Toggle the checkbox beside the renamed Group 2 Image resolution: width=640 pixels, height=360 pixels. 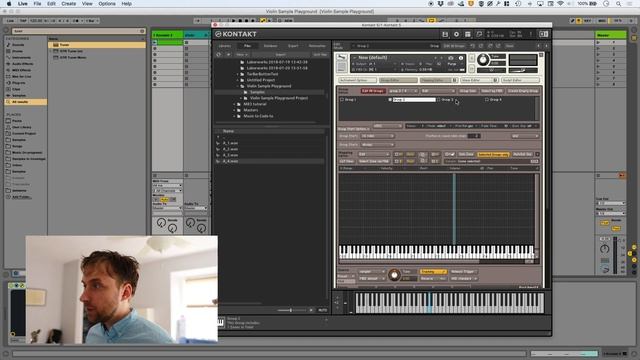pyautogui.click(x=390, y=100)
